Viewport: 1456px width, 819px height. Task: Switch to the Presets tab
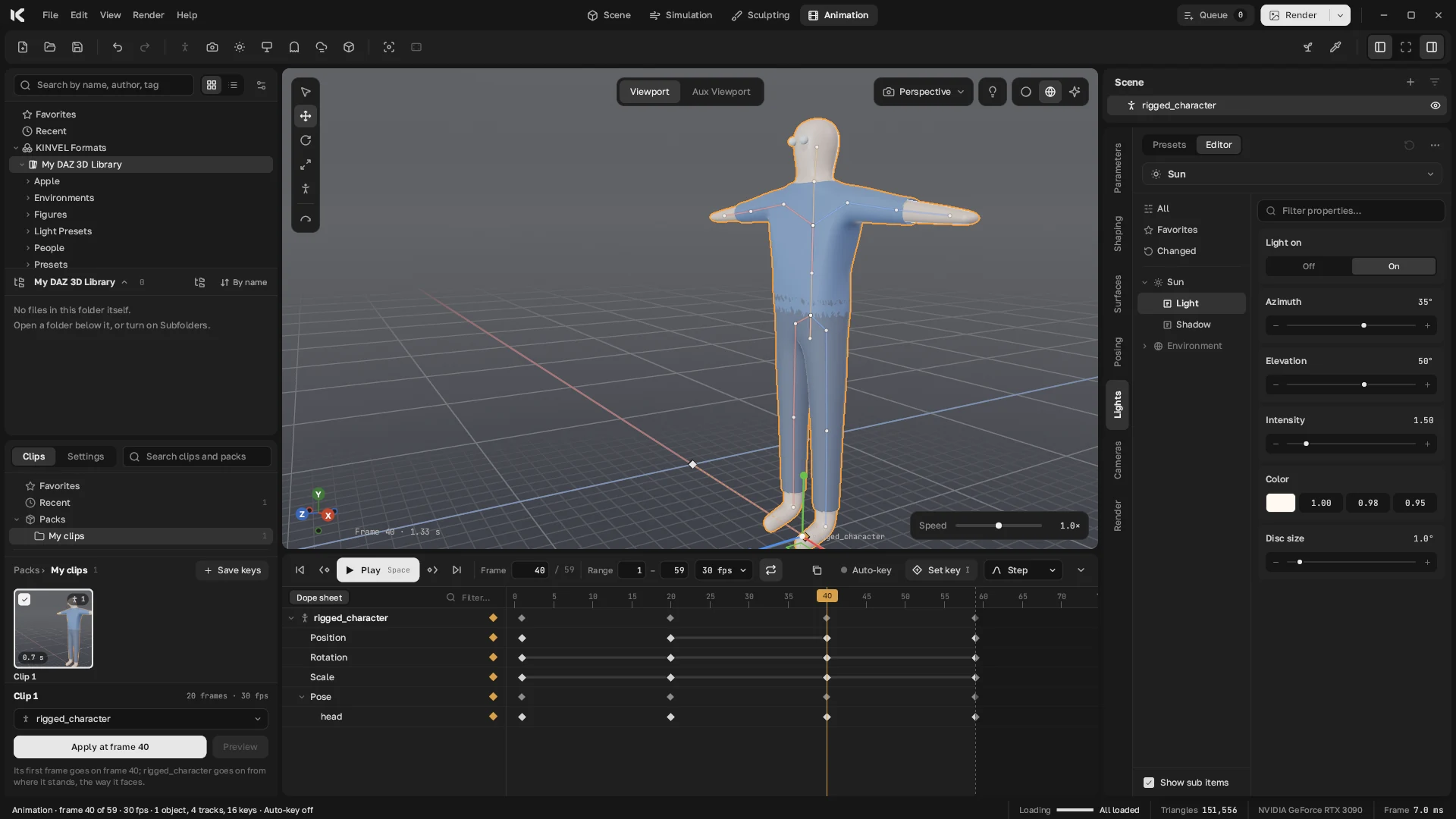(x=1169, y=145)
